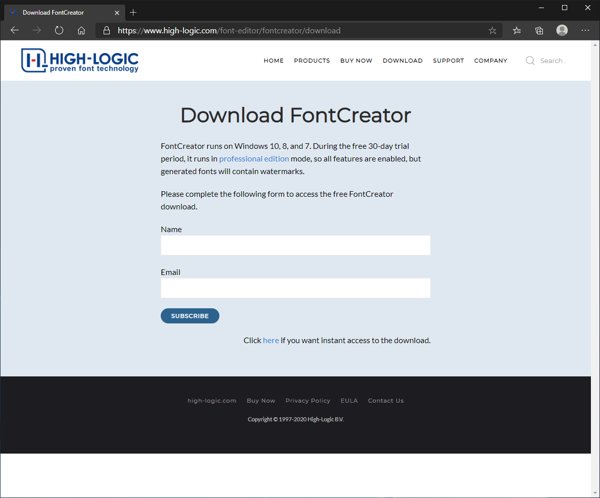This screenshot has height=498, width=600.
Task: Click the vertical scrollbar down arrow
Action: click(x=595, y=493)
